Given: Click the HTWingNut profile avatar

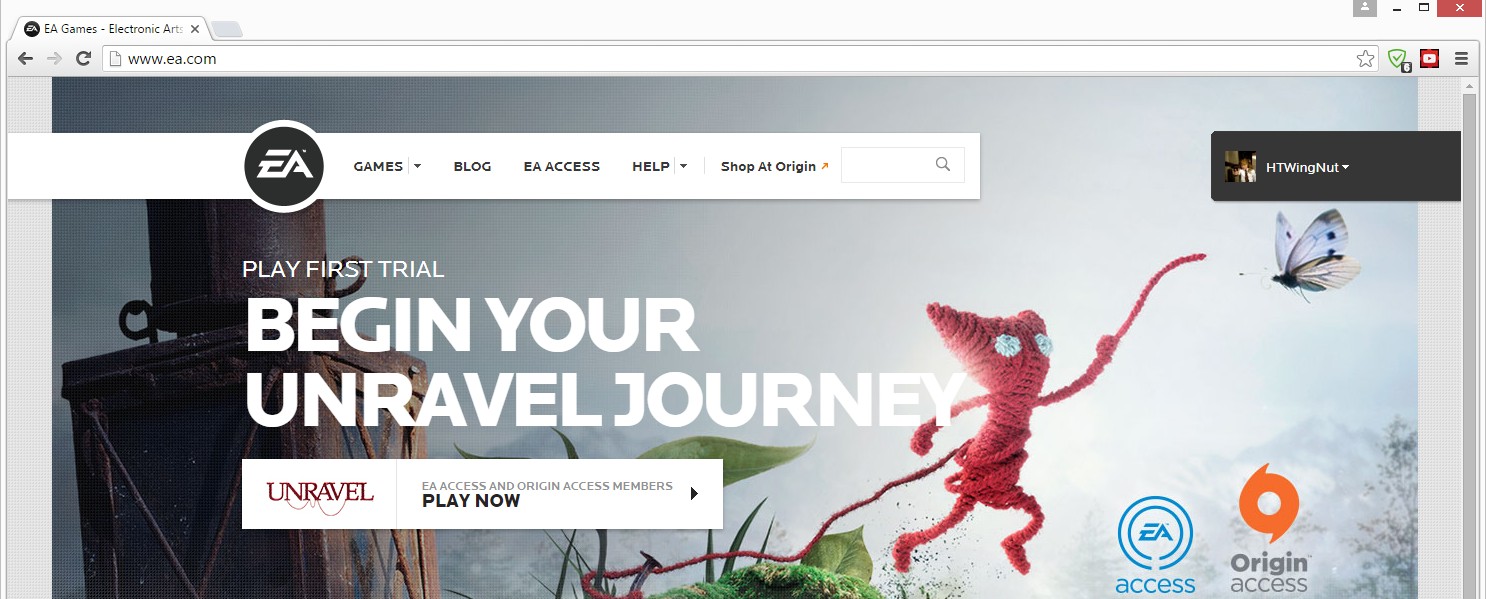Looking at the screenshot, I should [1241, 167].
